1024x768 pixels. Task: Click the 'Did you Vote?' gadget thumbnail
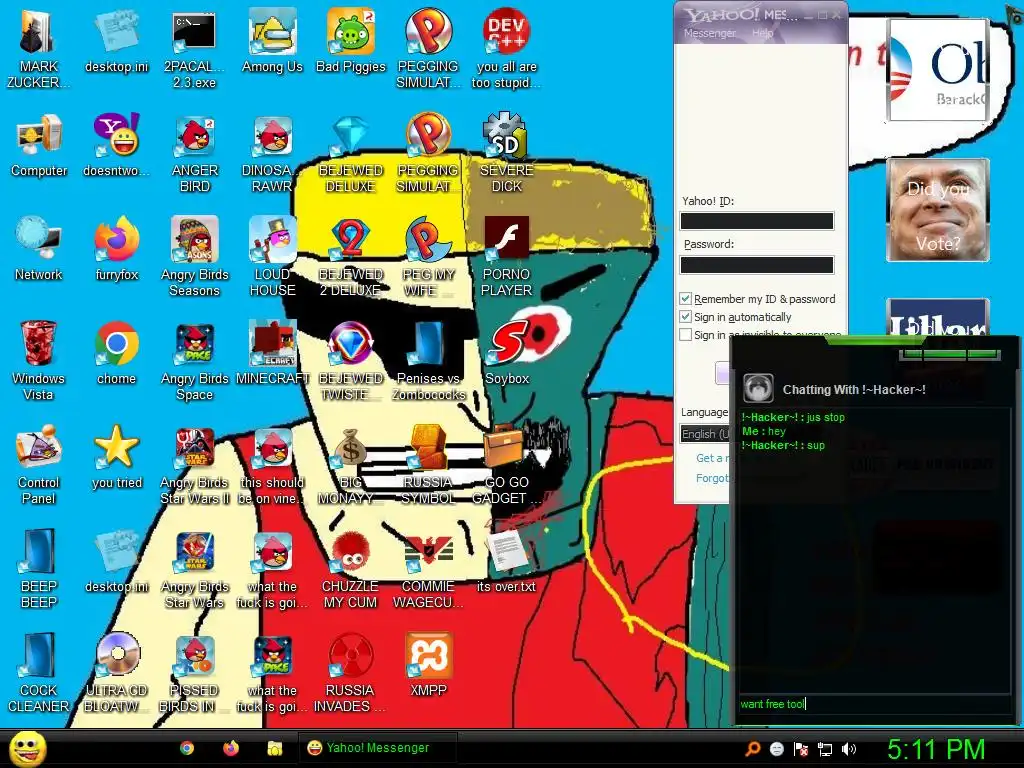[937, 210]
